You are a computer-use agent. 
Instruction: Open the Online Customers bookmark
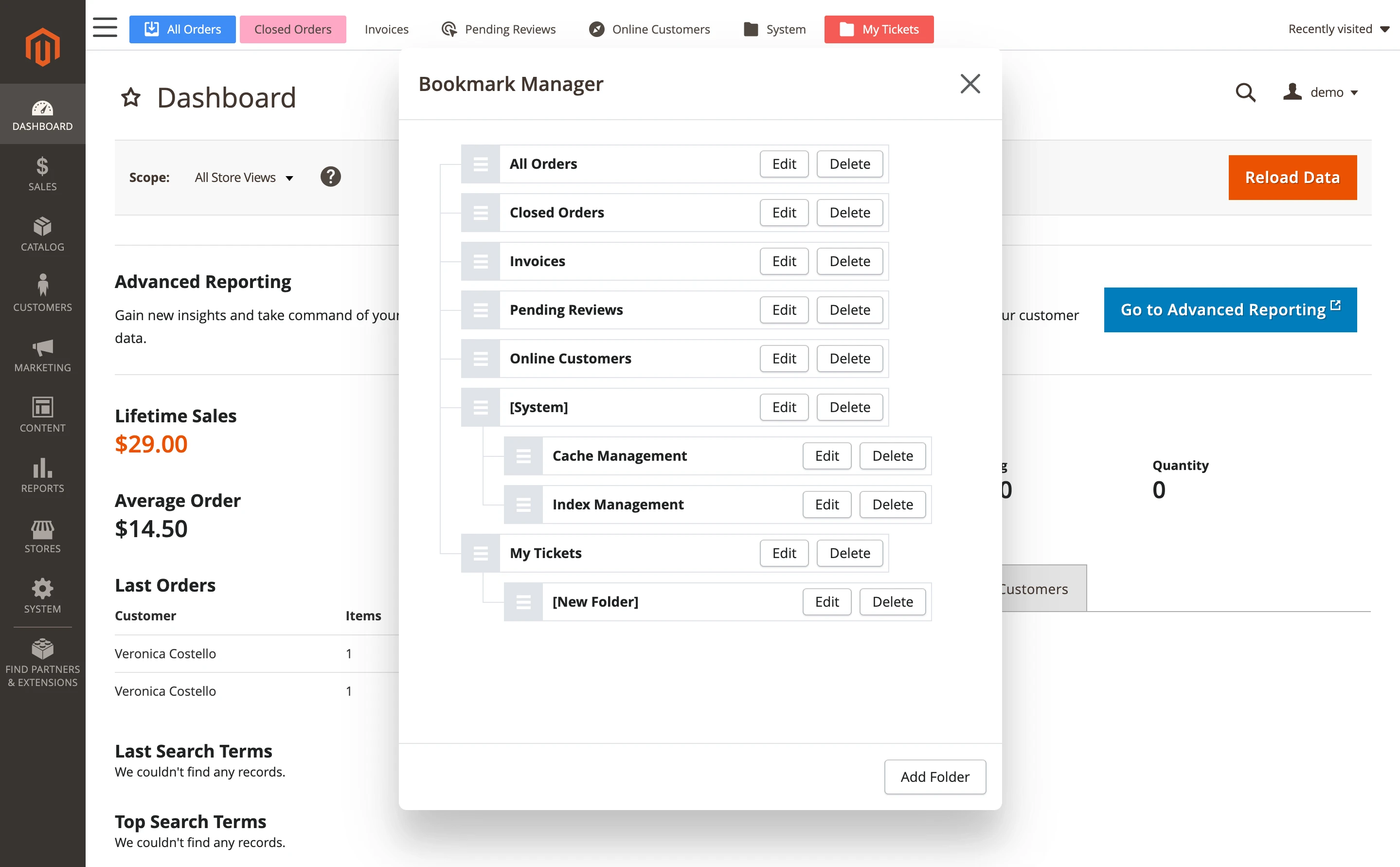649,29
